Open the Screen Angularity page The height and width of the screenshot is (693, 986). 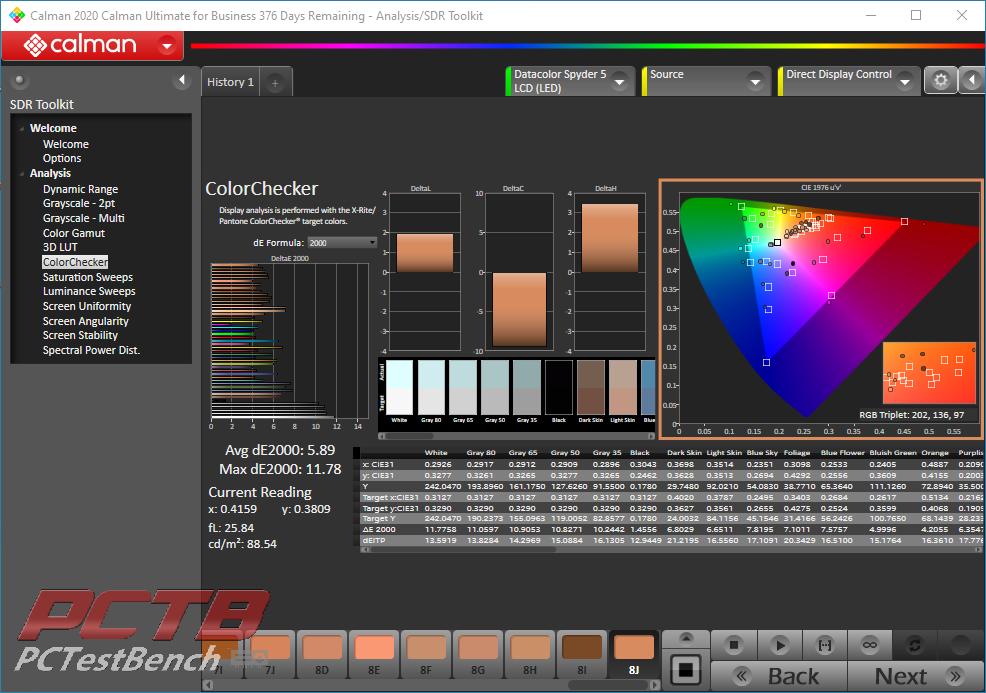[x=86, y=321]
